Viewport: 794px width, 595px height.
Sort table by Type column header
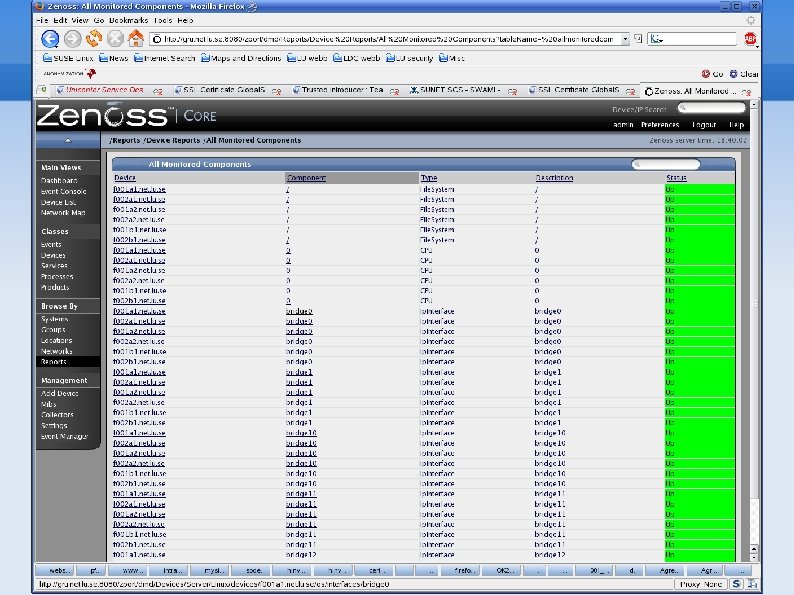click(428, 178)
